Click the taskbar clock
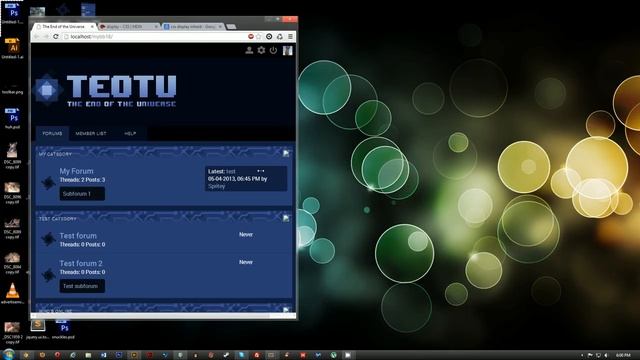This screenshot has width=640, height=360. coord(623,356)
